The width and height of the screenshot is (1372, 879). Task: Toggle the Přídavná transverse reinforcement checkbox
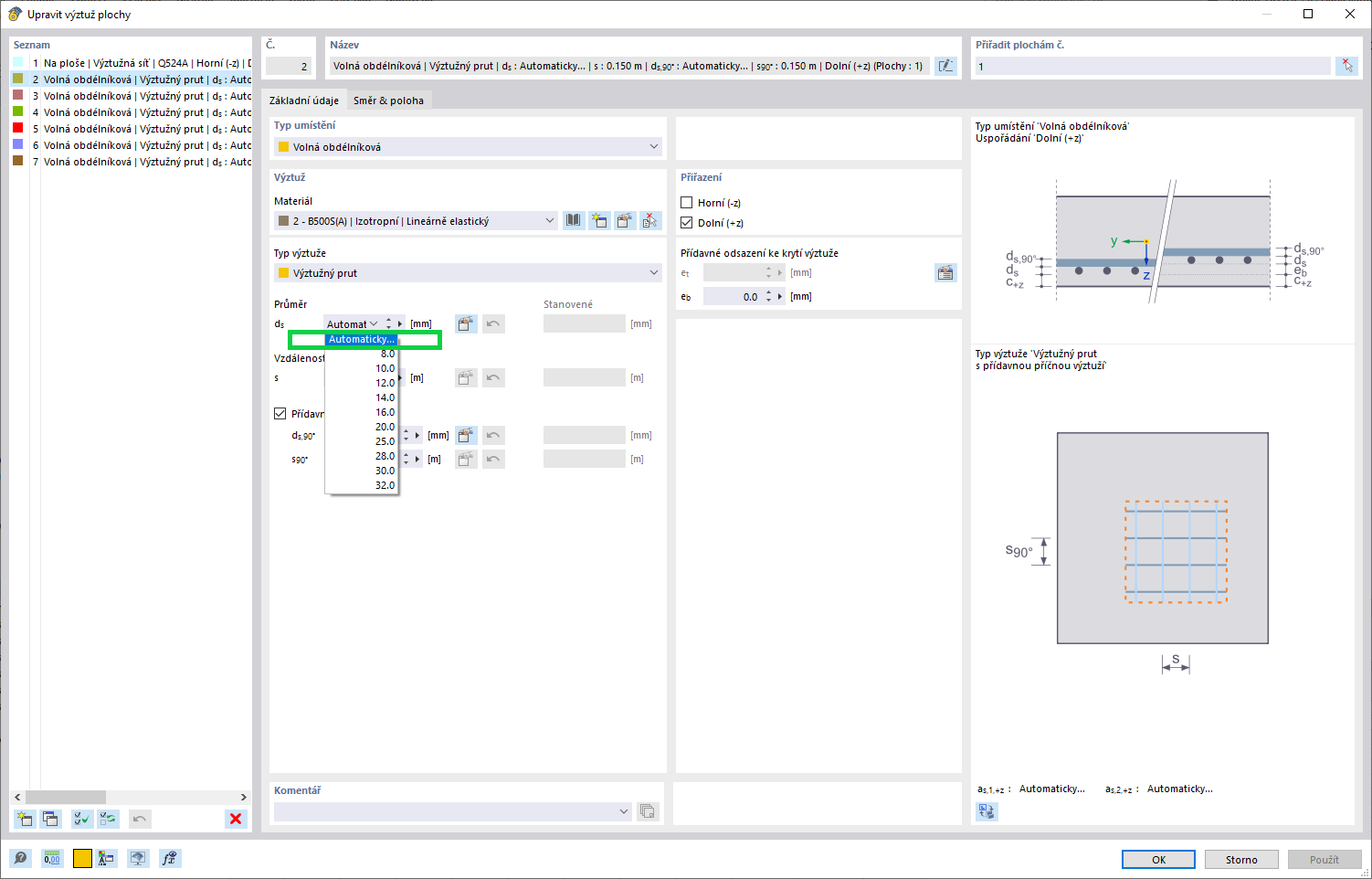point(280,414)
